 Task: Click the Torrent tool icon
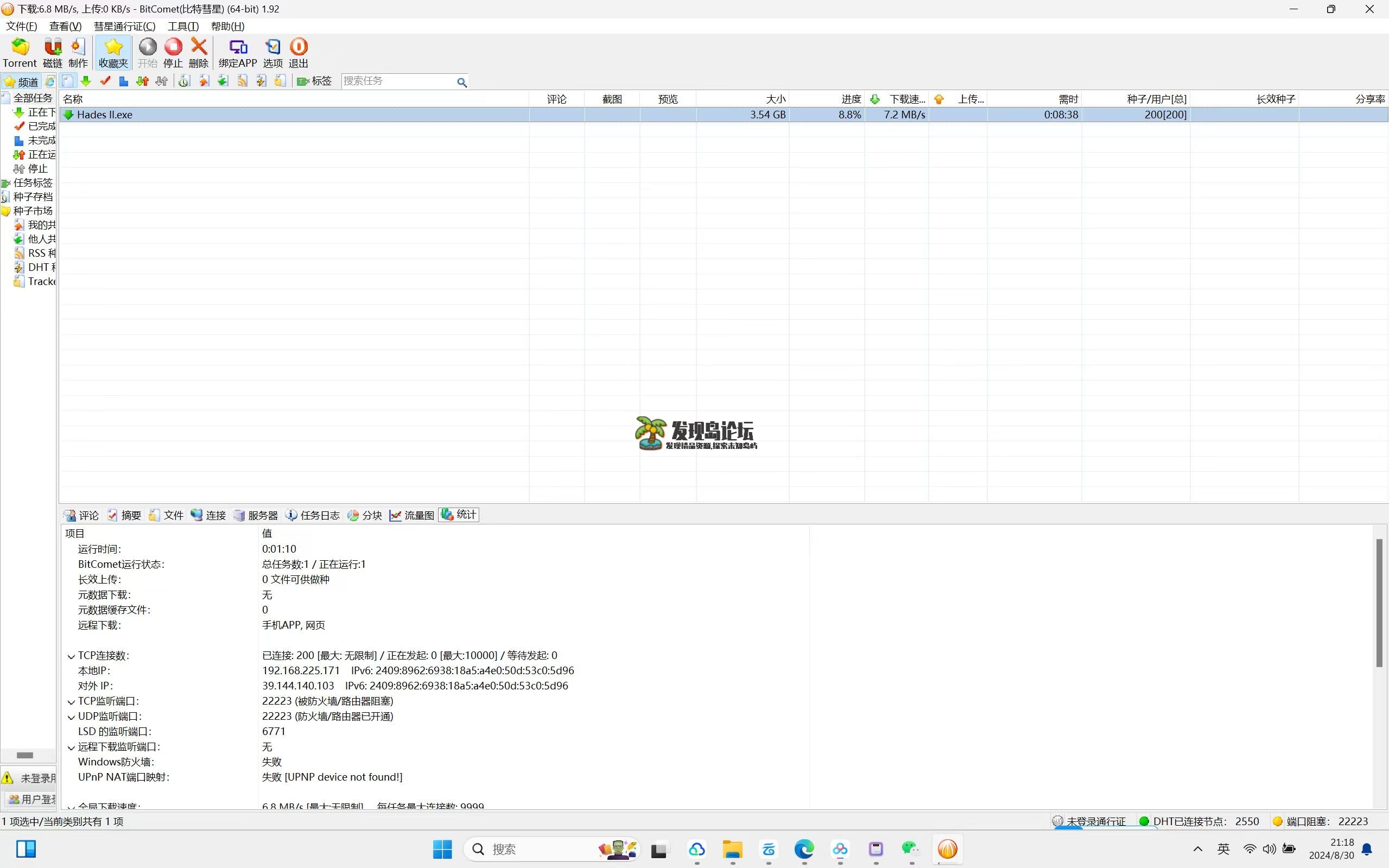click(19, 52)
